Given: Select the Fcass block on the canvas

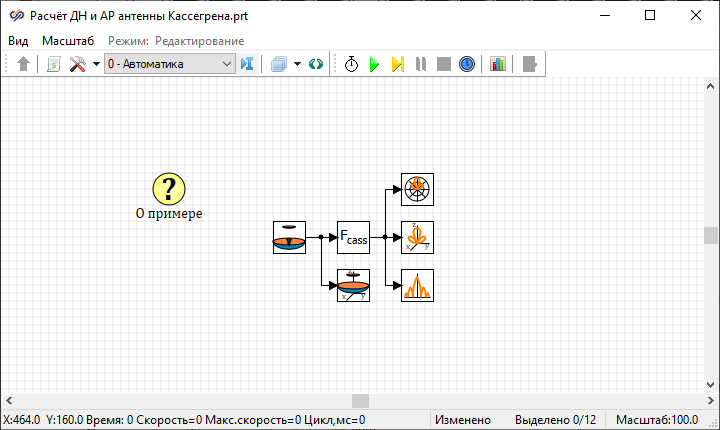Looking at the screenshot, I should coord(353,237).
